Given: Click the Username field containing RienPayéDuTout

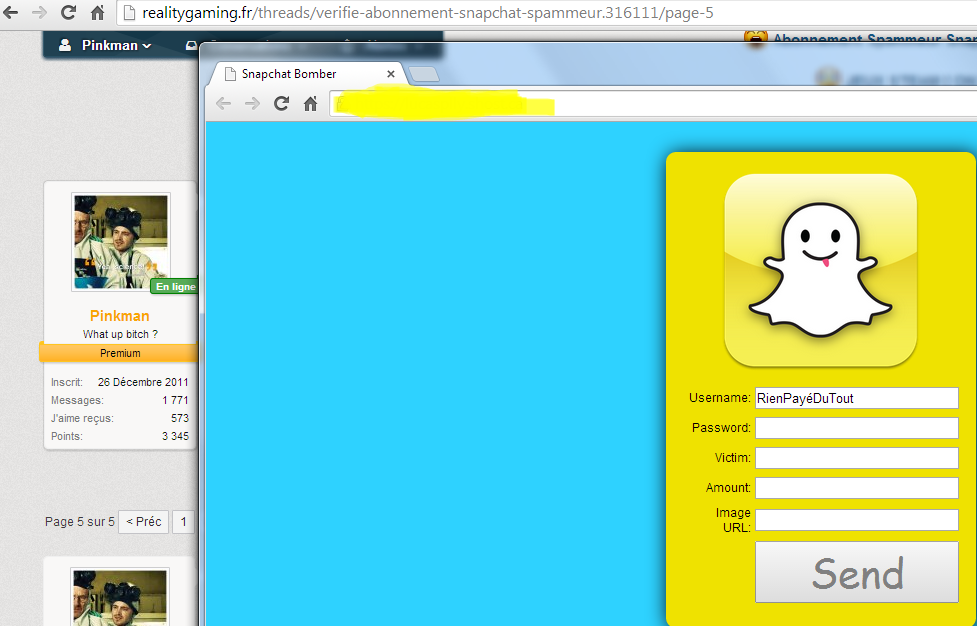Looking at the screenshot, I should pos(857,398).
